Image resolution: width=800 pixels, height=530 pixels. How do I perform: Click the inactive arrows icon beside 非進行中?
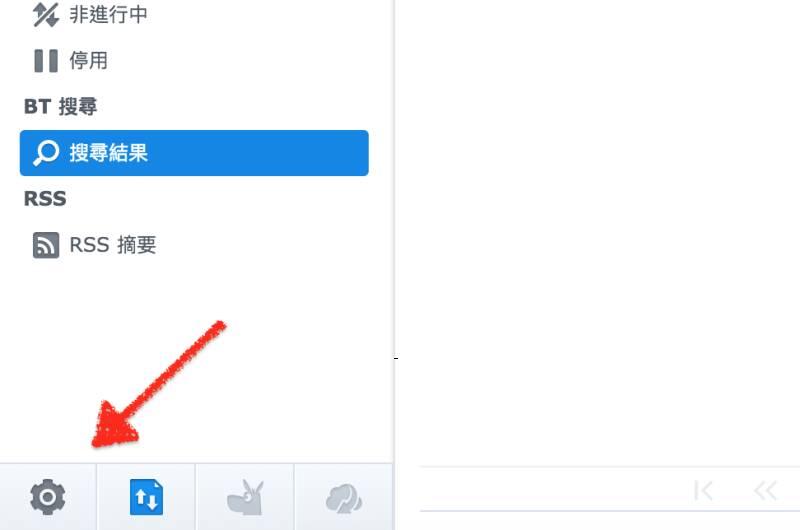tap(46, 14)
